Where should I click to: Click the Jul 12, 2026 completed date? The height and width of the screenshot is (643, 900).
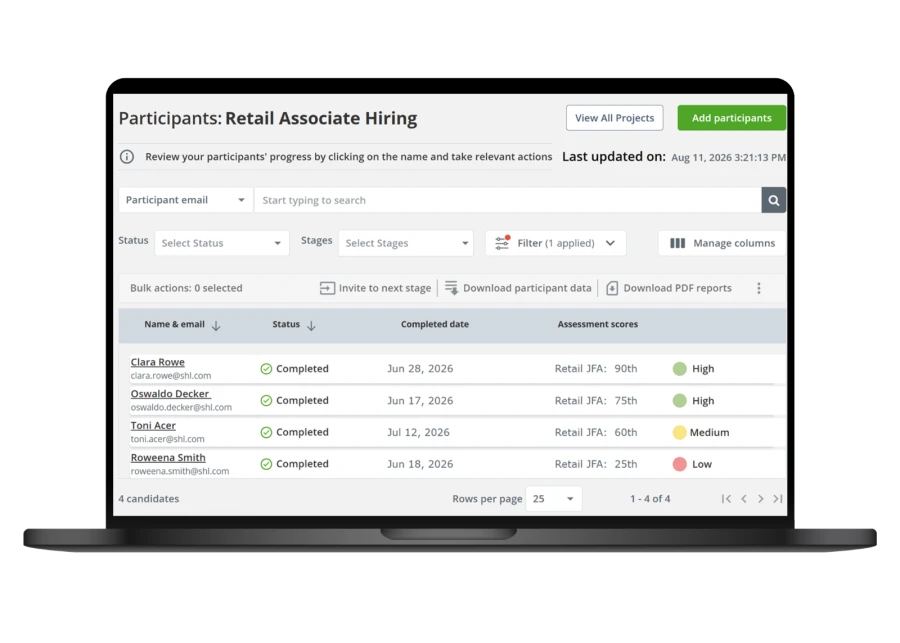coord(418,432)
